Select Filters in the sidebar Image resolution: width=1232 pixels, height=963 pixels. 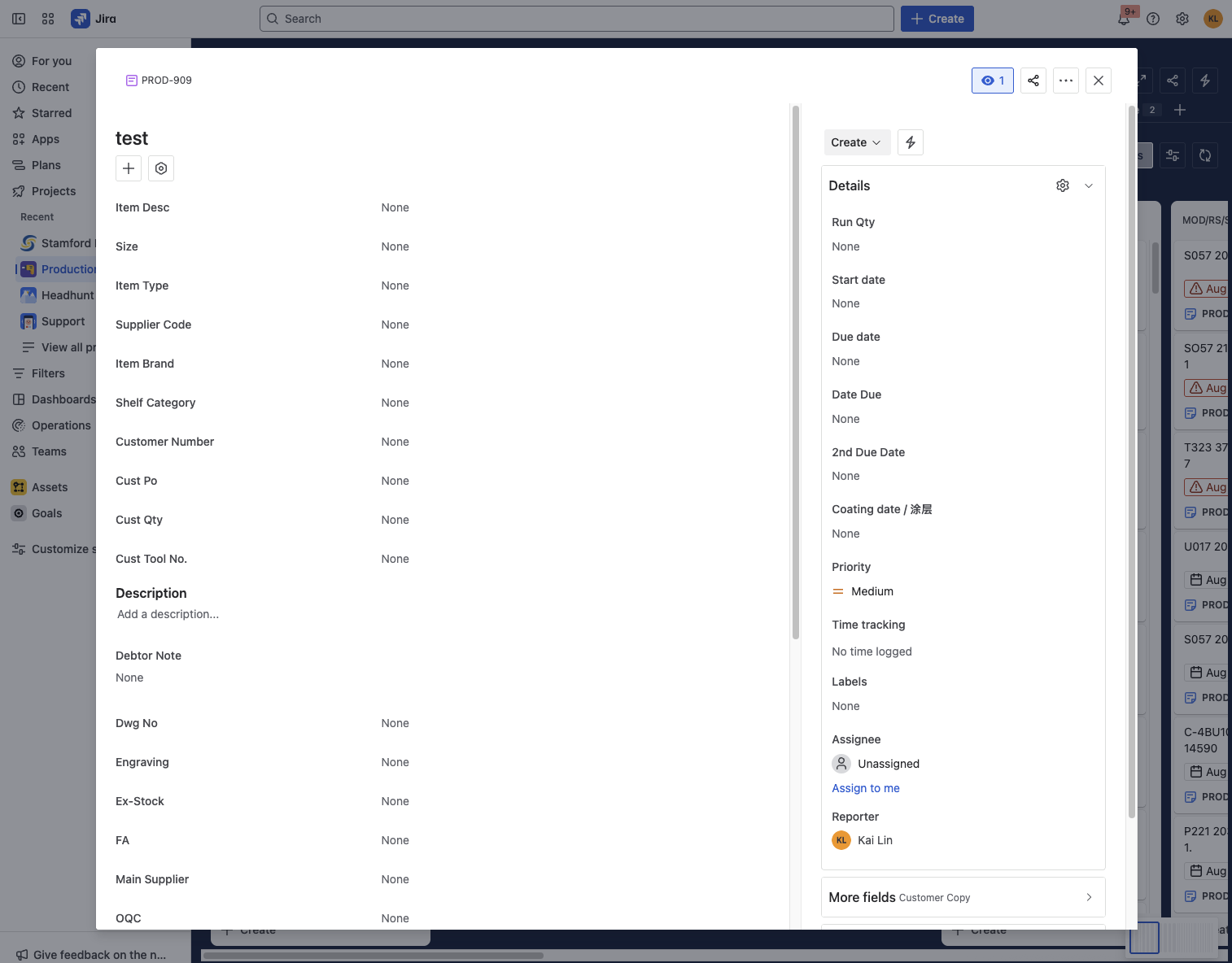coord(48,373)
